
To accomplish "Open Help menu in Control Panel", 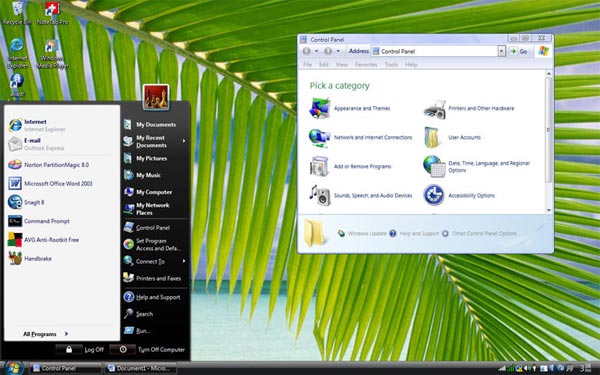I will click(x=411, y=65).
